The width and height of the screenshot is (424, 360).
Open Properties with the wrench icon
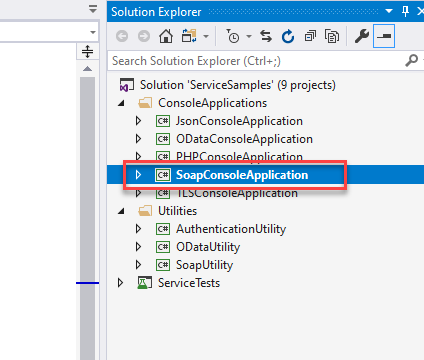(362, 36)
